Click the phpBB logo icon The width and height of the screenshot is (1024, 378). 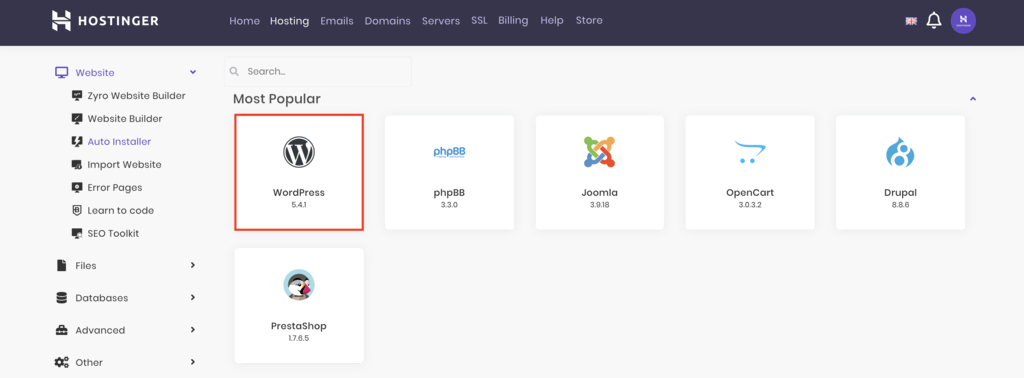pyautogui.click(x=449, y=152)
